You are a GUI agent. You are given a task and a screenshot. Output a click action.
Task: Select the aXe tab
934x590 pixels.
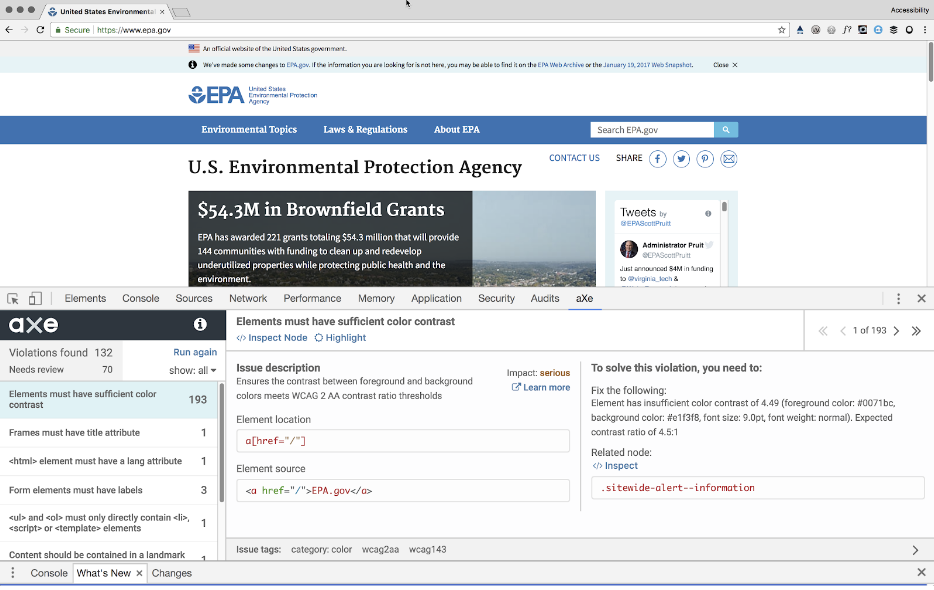(584, 299)
